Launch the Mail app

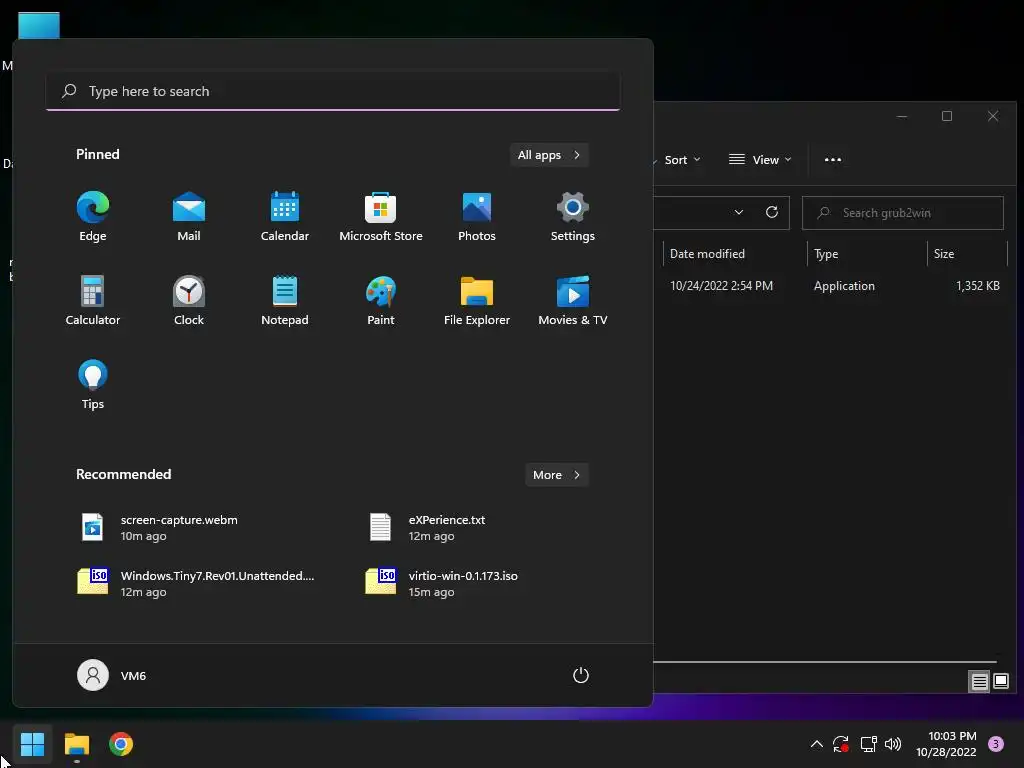[189, 217]
